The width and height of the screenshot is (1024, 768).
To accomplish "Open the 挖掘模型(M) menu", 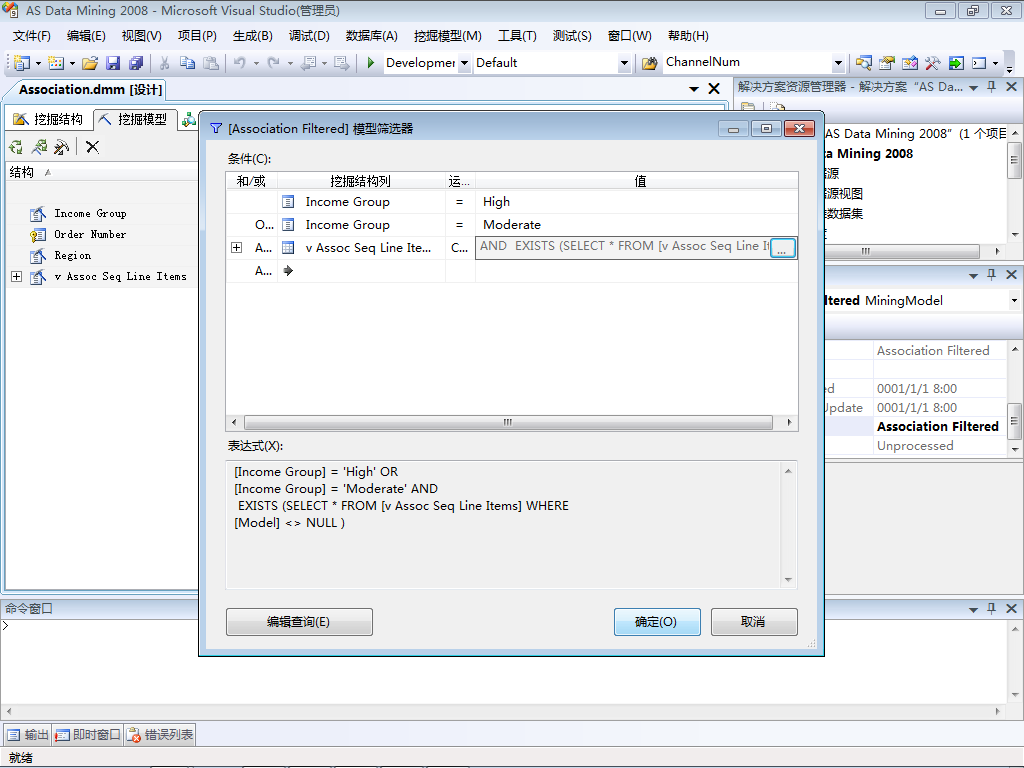I will tap(447, 36).
